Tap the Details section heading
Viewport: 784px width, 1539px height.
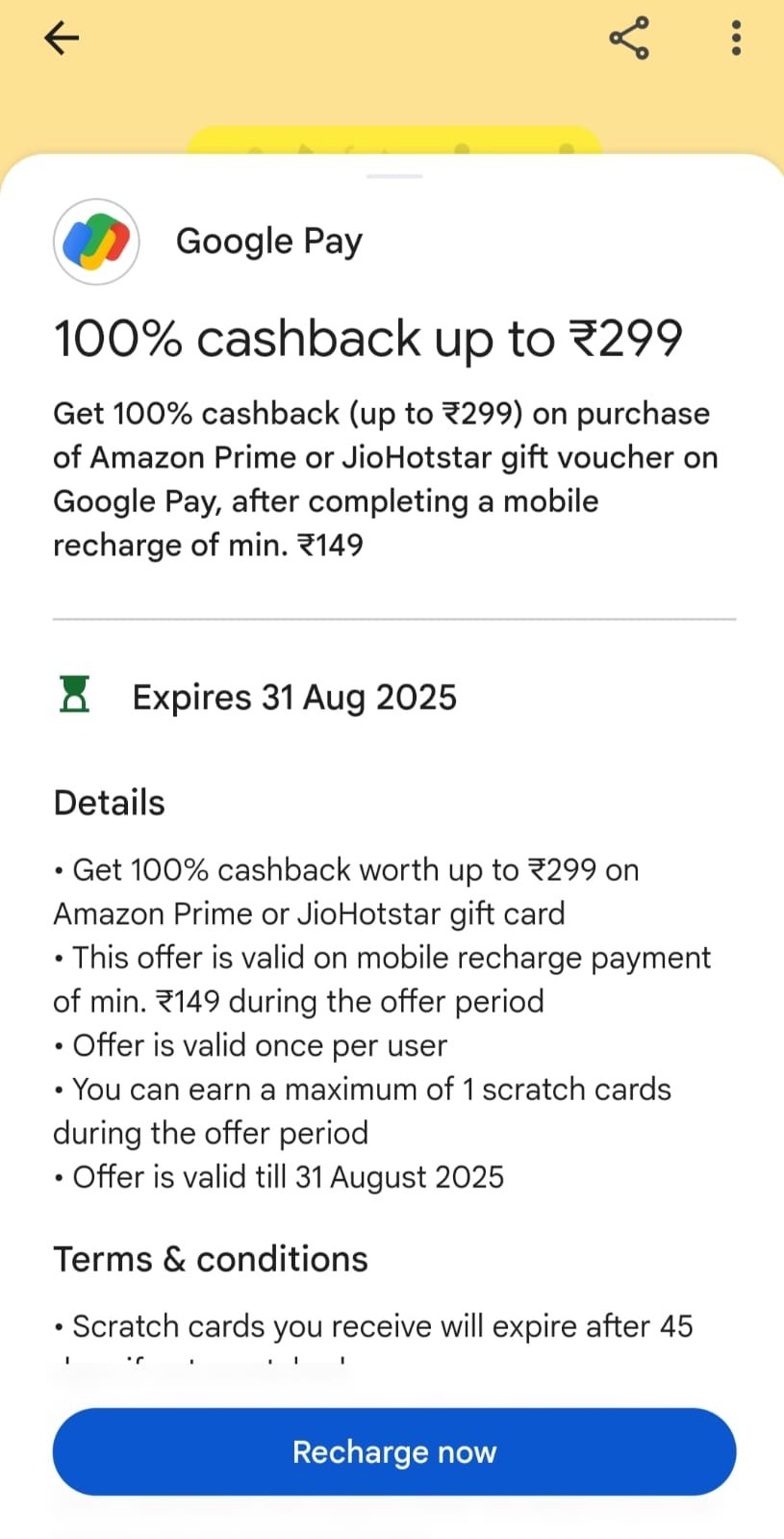pos(109,802)
